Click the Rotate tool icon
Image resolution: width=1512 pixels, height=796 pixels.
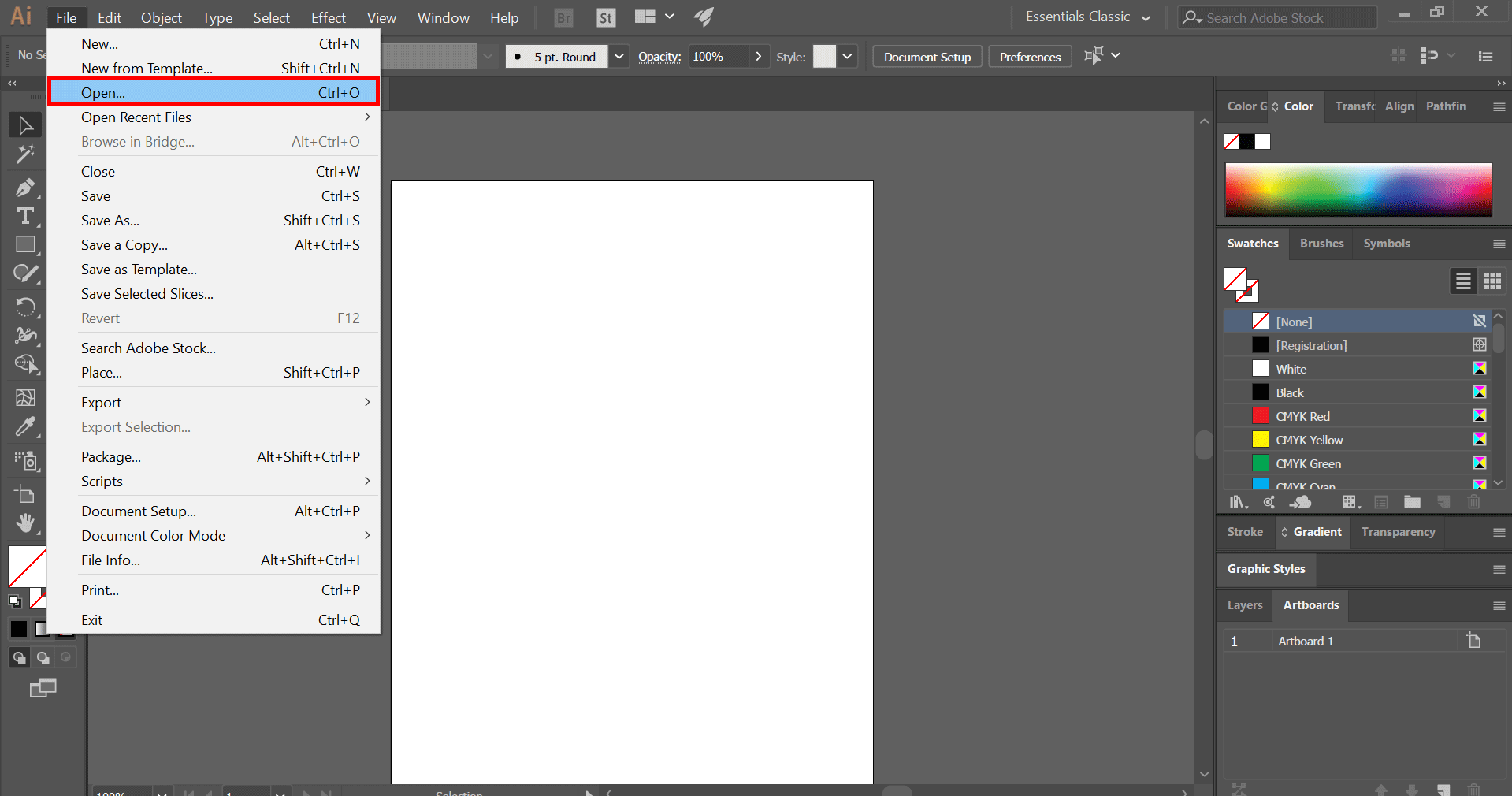pyautogui.click(x=25, y=306)
